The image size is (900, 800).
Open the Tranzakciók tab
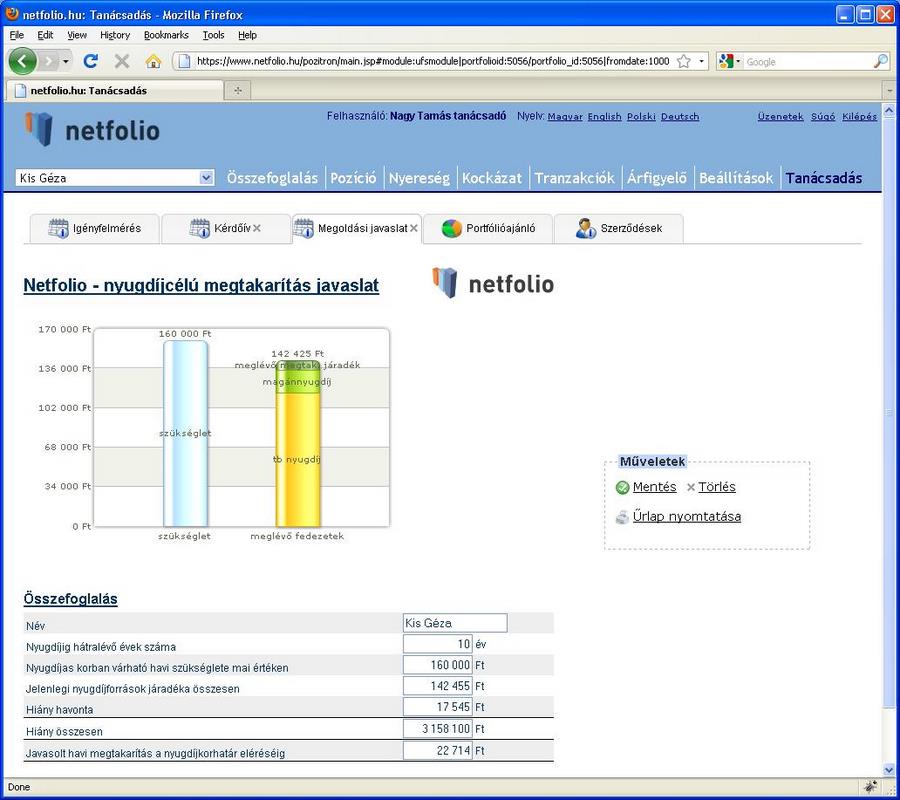(x=575, y=178)
